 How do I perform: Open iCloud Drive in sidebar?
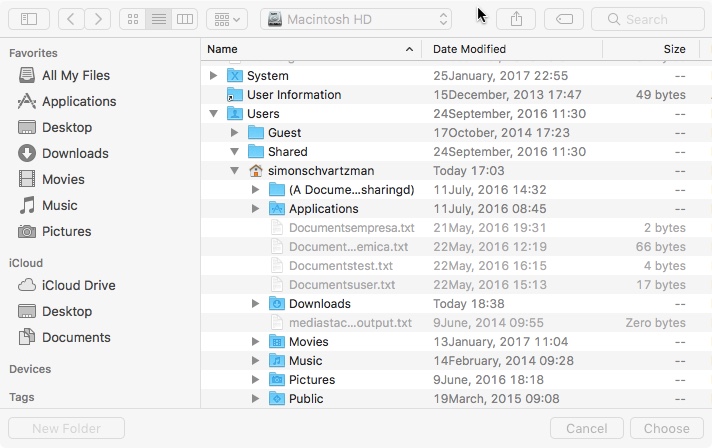79,285
